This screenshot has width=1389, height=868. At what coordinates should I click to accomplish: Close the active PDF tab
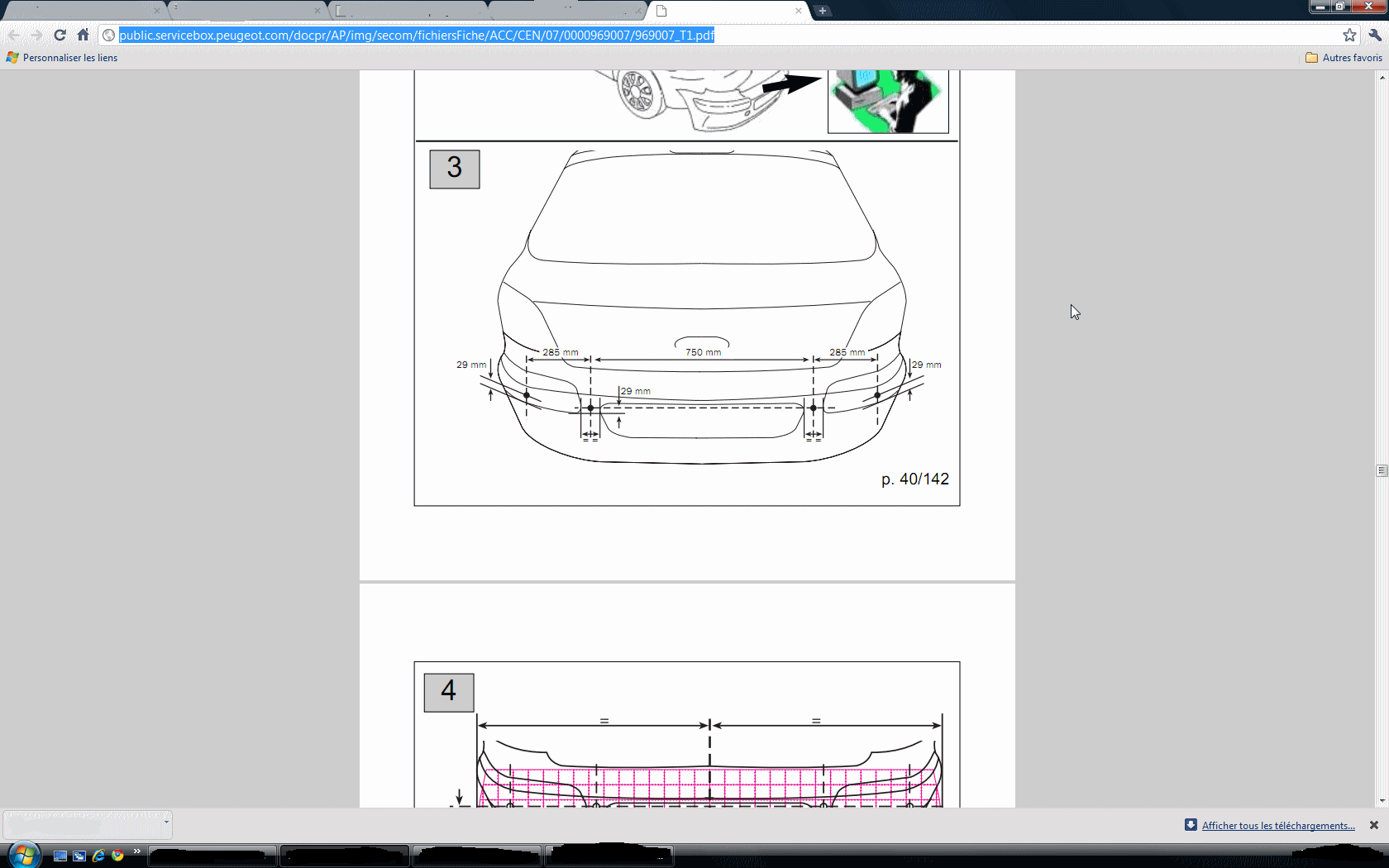[x=798, y=11]
